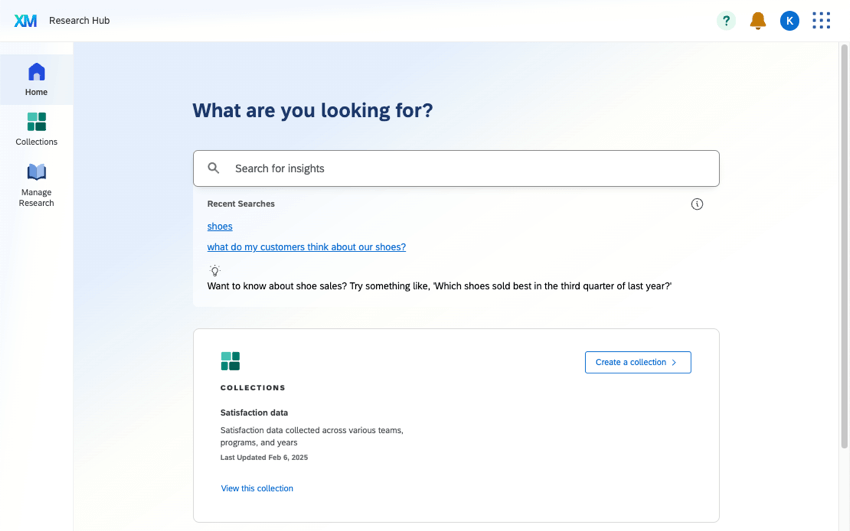Open the app switcher grid icon

(x=821, y=21)
